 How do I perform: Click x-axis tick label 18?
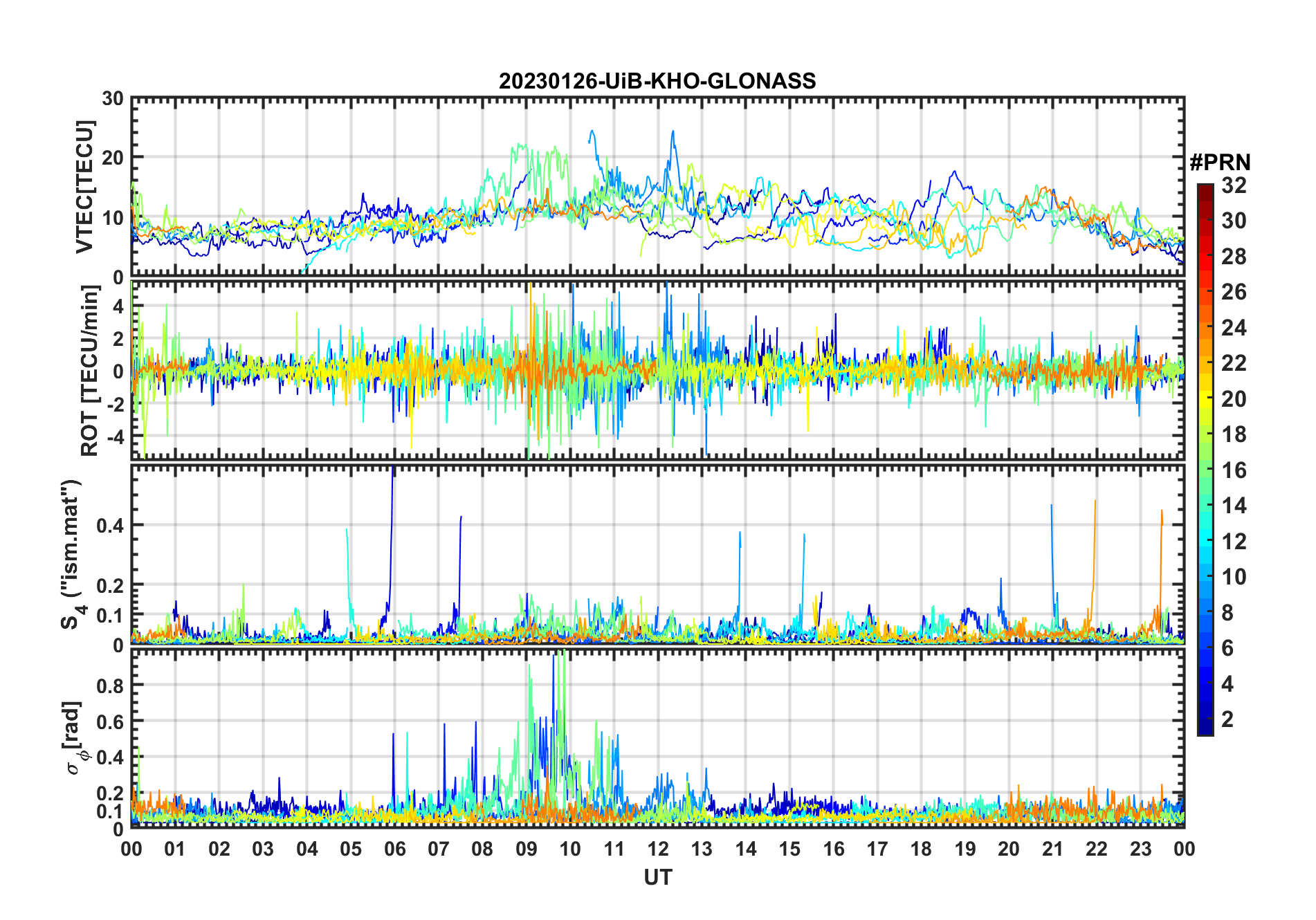(921, 849)
